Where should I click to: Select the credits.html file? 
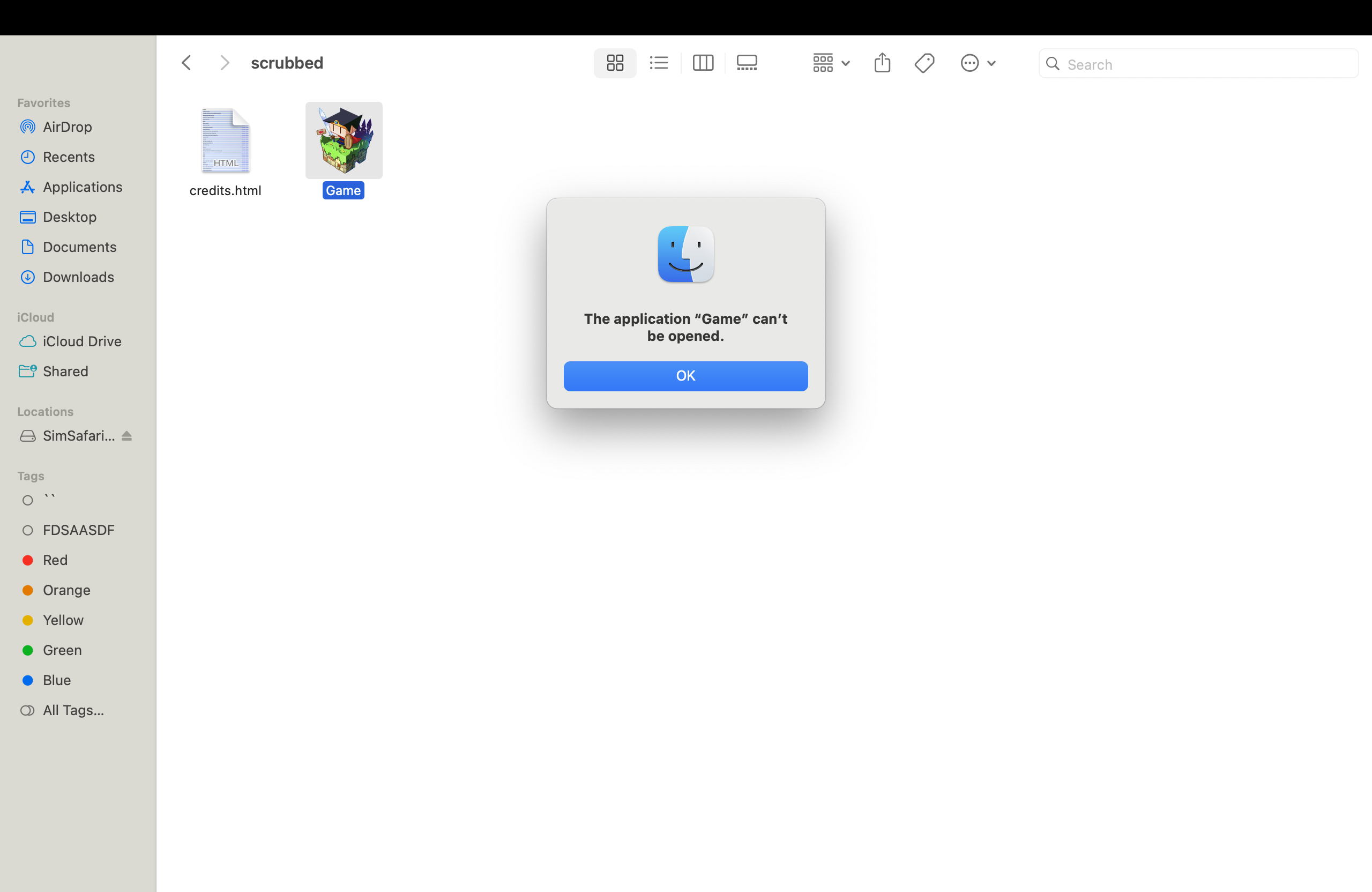click(x=226, y=142)
